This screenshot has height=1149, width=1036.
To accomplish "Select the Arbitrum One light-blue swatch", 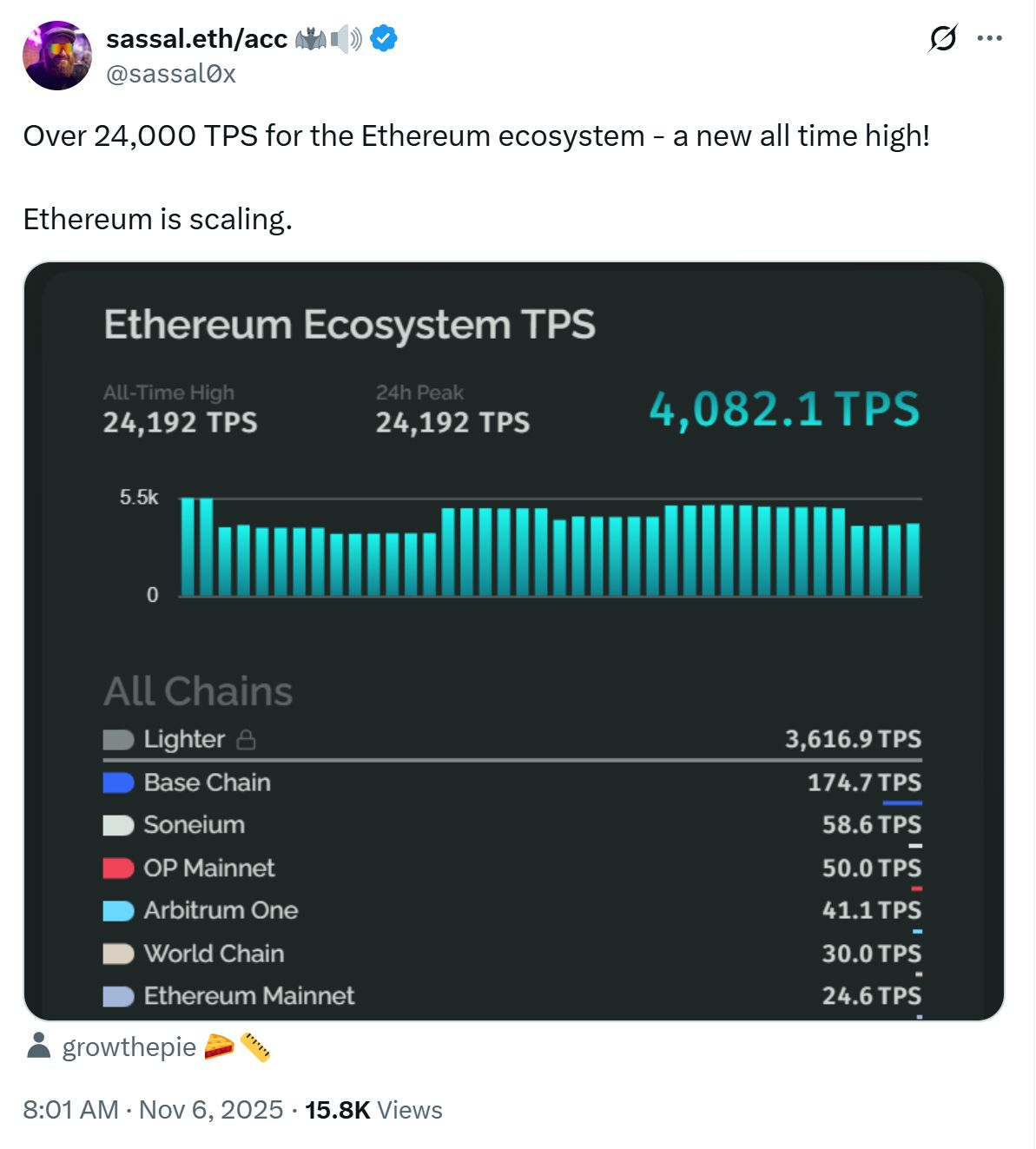I will [117, 911].
